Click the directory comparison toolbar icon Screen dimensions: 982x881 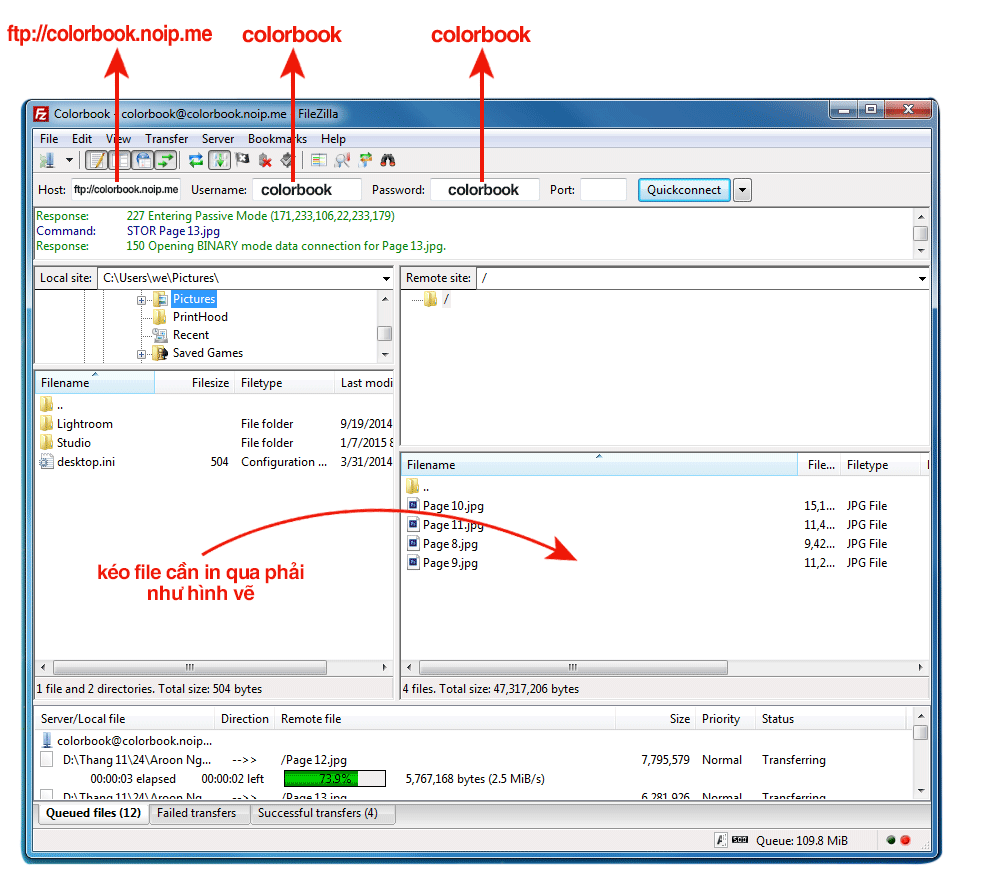(x=342, y=160)
